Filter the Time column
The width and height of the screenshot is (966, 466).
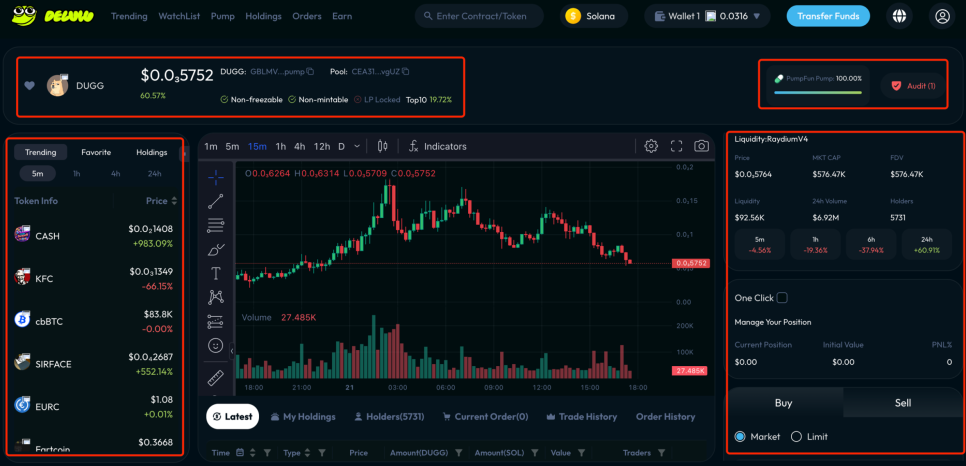pos(267,453)
